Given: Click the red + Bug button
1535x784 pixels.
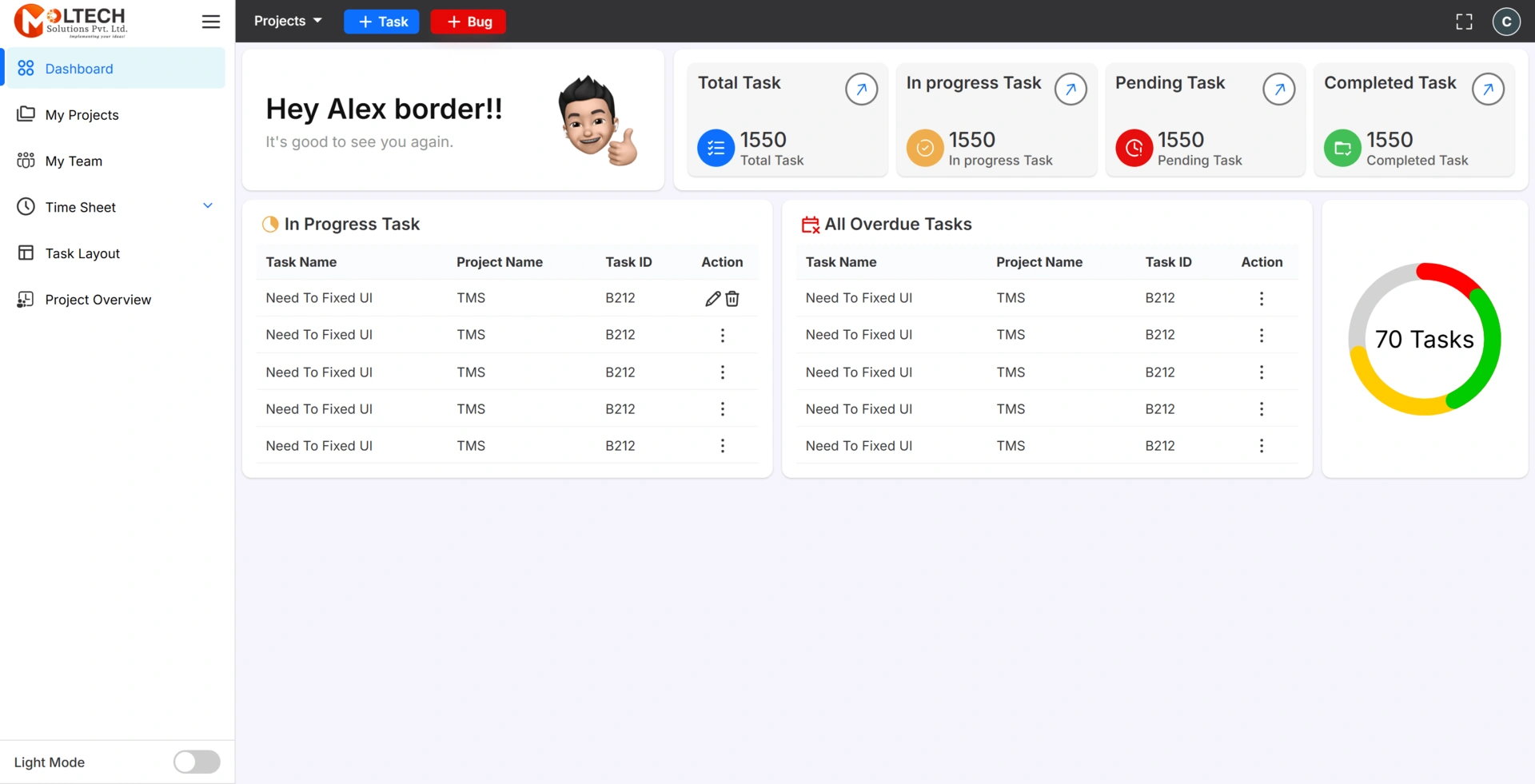Looking at the screenshot, I should pyautogui.click(x=468, y=22).
